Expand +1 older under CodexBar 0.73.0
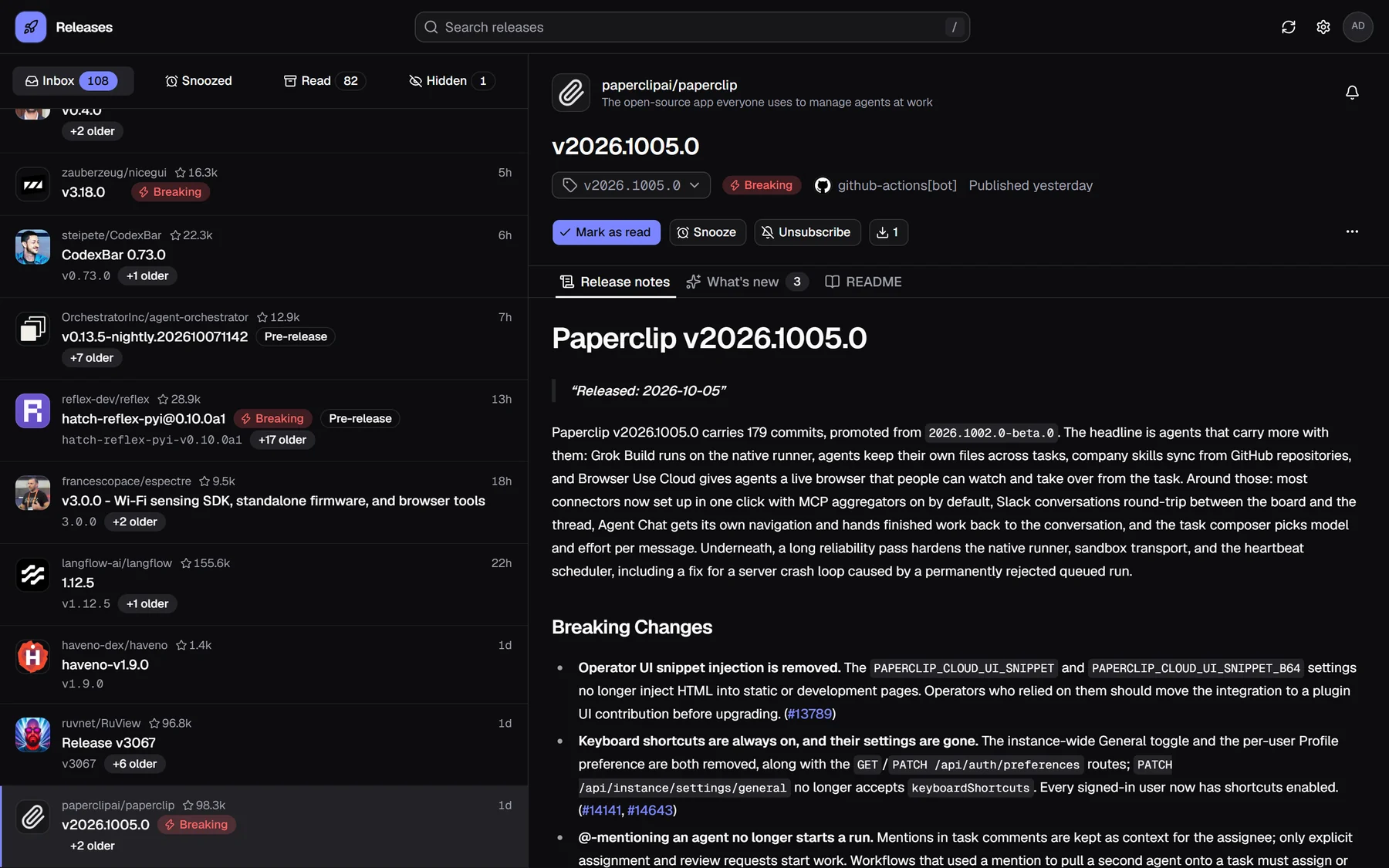This screenshot has height=868, width=1389. tap(147, 276)
